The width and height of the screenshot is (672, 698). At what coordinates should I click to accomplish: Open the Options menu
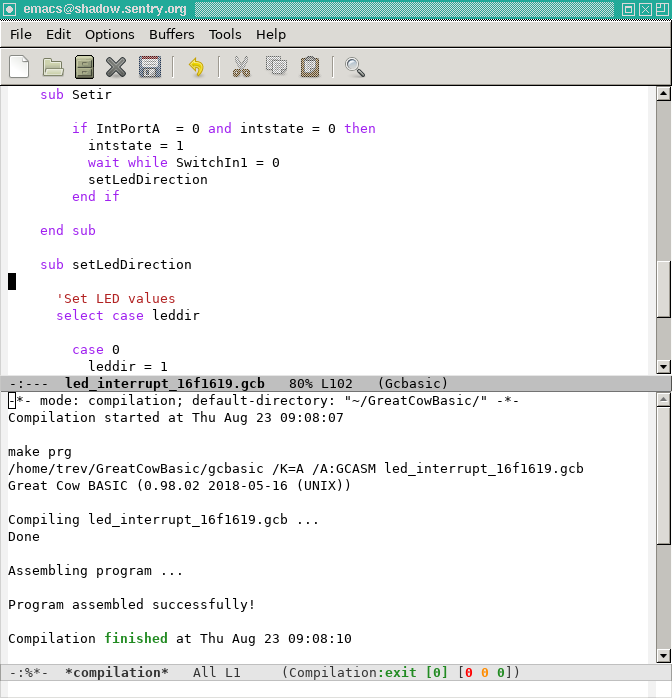point(109,34)
